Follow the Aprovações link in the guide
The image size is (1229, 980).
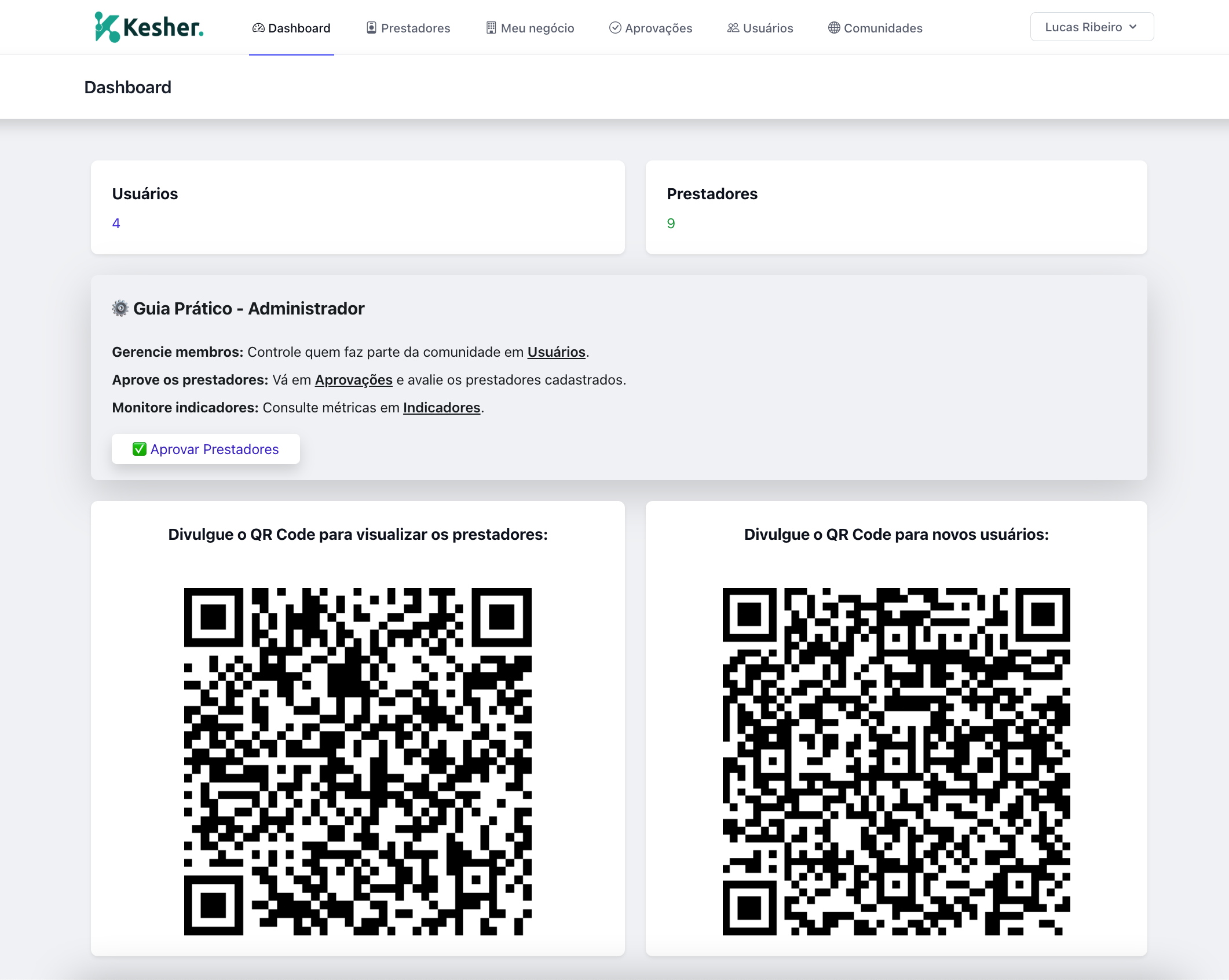coord(353,380)
